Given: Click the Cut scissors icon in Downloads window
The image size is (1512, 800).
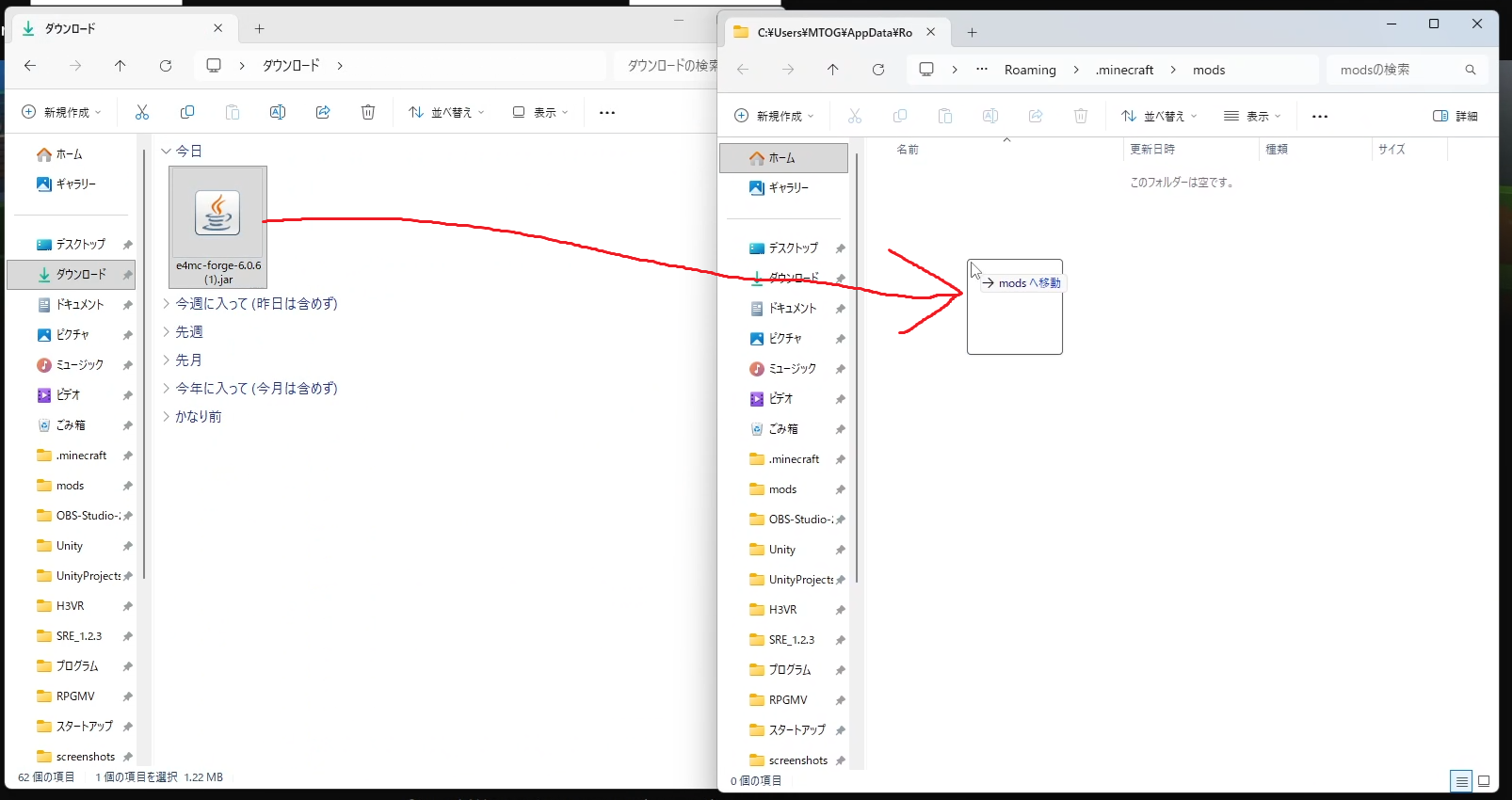Looking at the screenshot, I should (142, 112).
